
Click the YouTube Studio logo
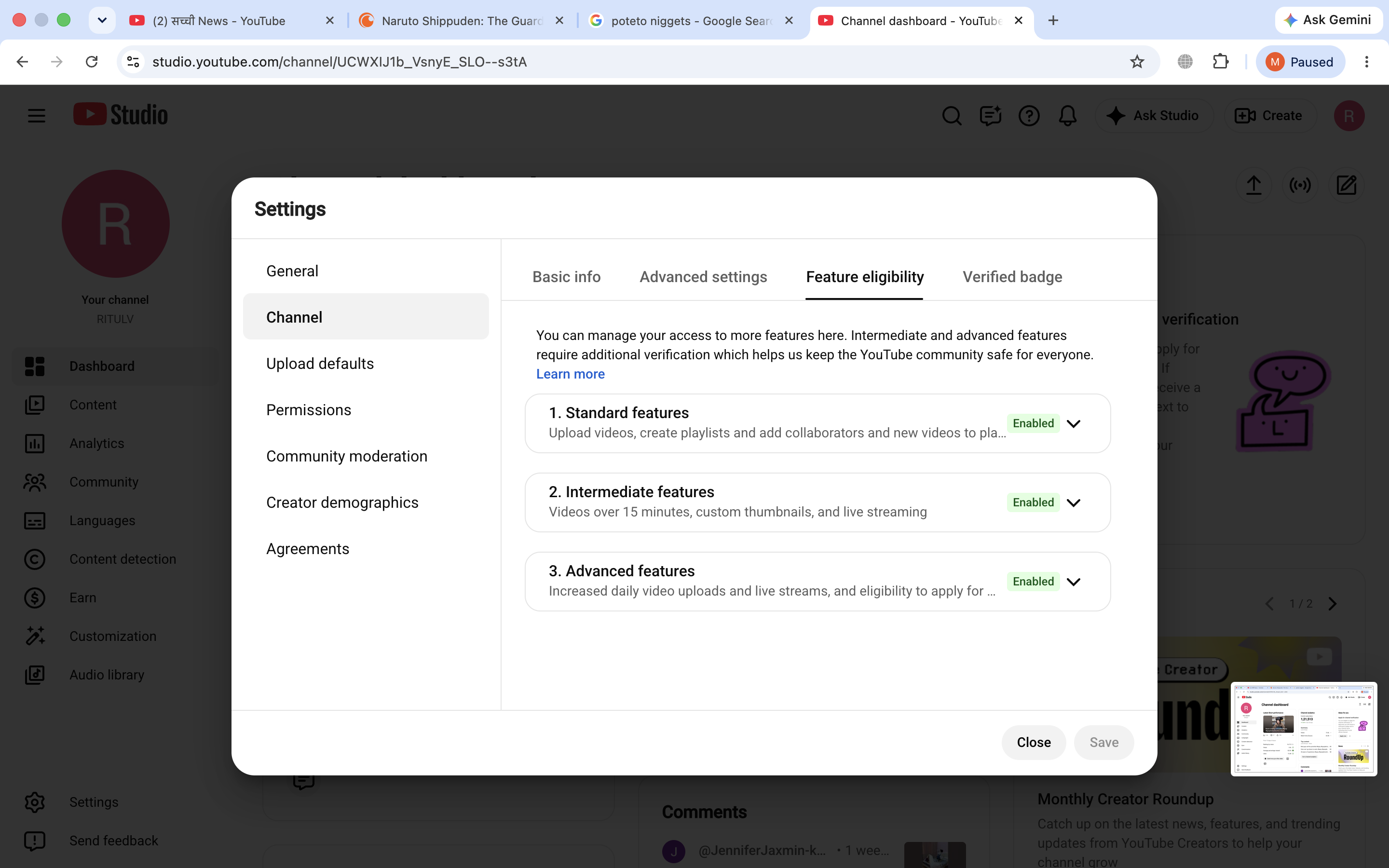coord(121,115)
